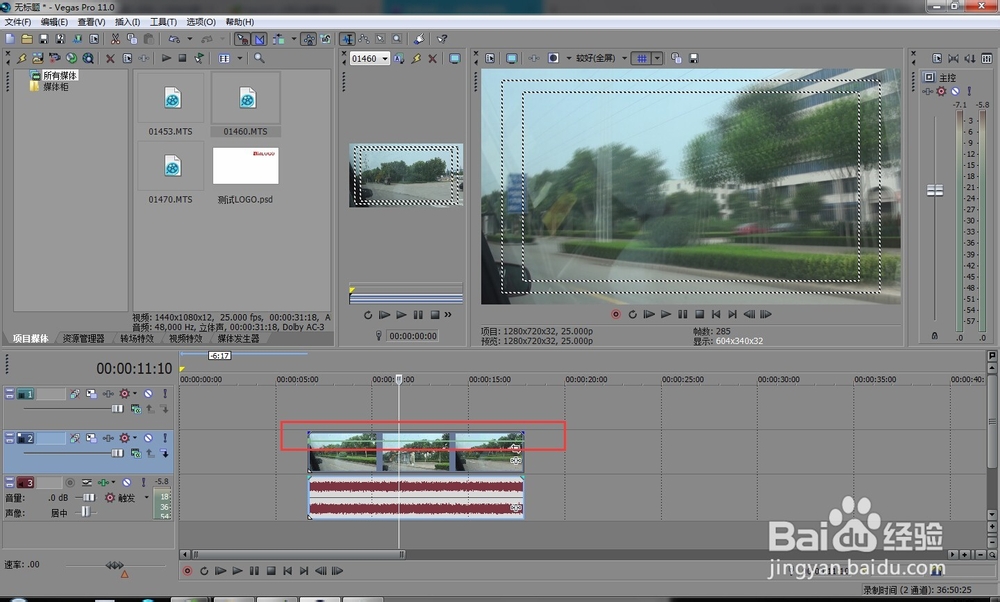Click the downmix output icon in mixer toolbar

click(x=953, y=58)
